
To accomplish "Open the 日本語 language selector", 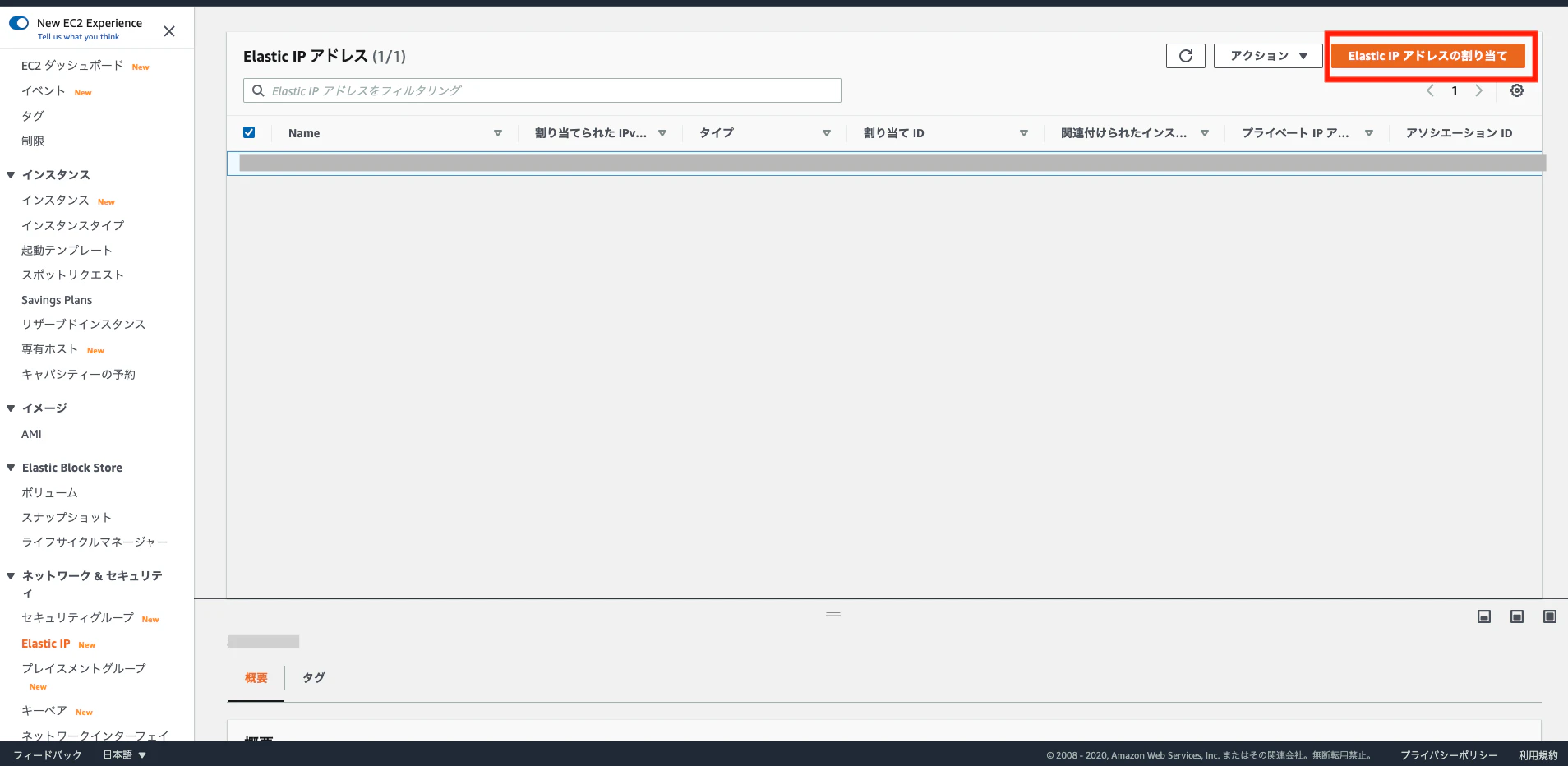I will point(124,754).
